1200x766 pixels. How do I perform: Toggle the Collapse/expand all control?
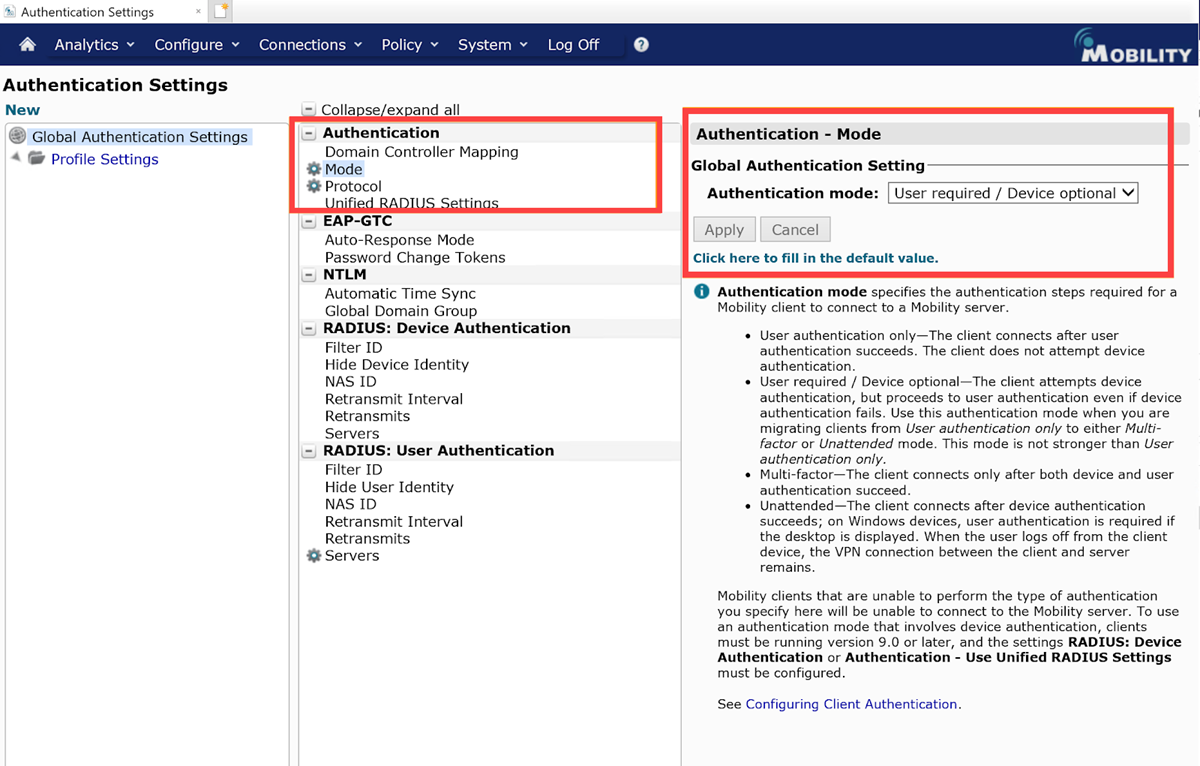(309, 110)
